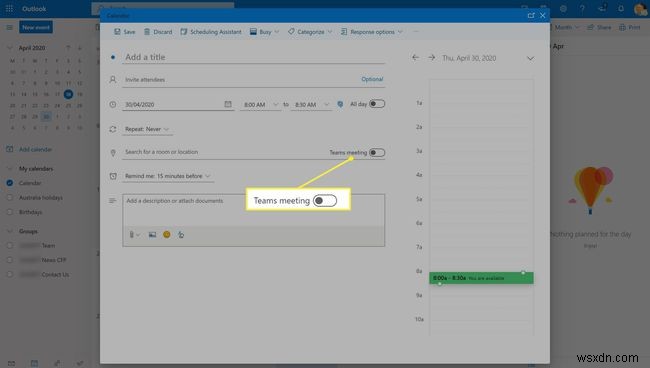Expand the Thu, April 30, 2020 chevron
This screenshot has width=650, height=368.
tap(530, 58)
